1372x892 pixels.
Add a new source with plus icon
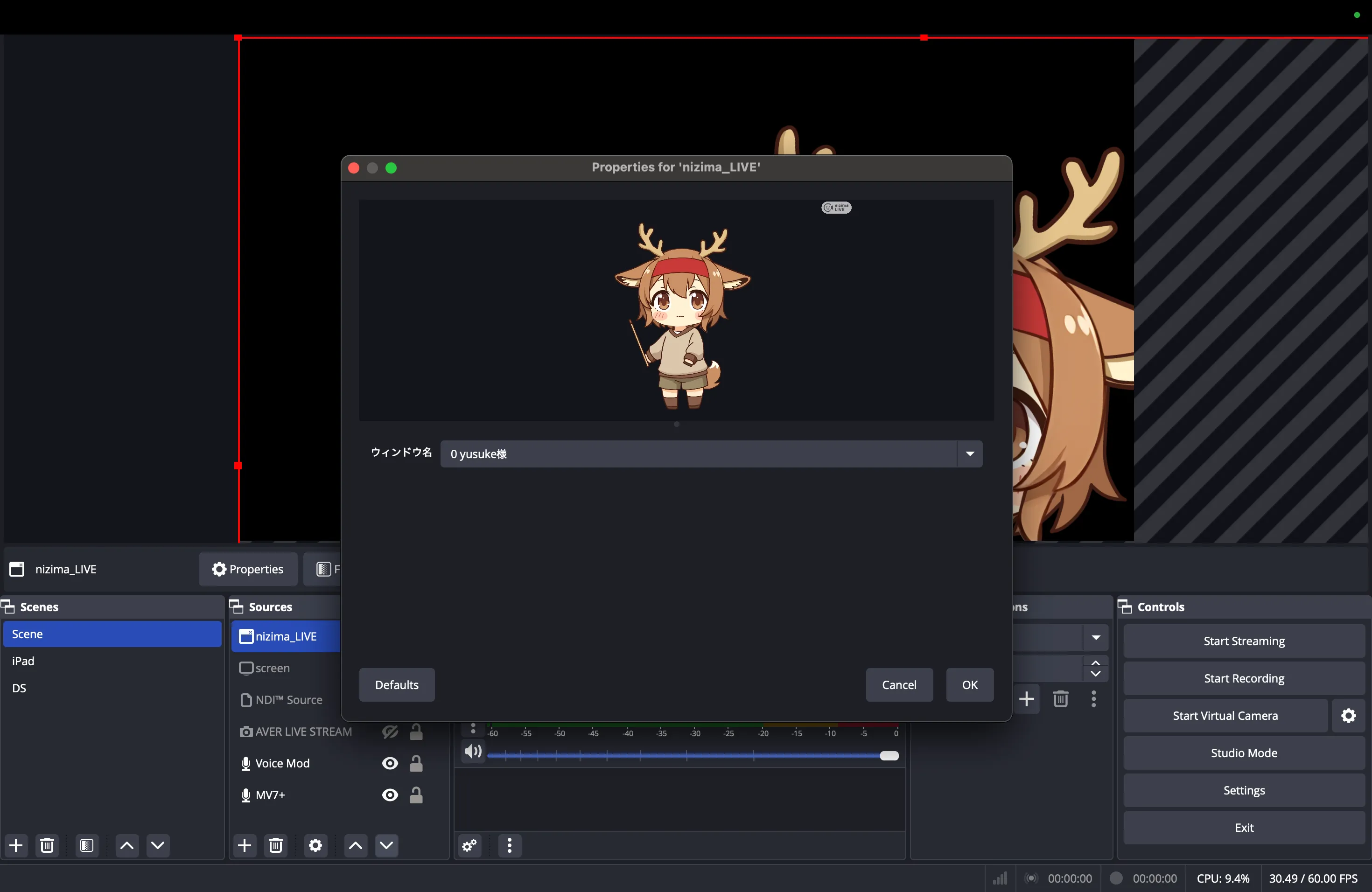245,845
